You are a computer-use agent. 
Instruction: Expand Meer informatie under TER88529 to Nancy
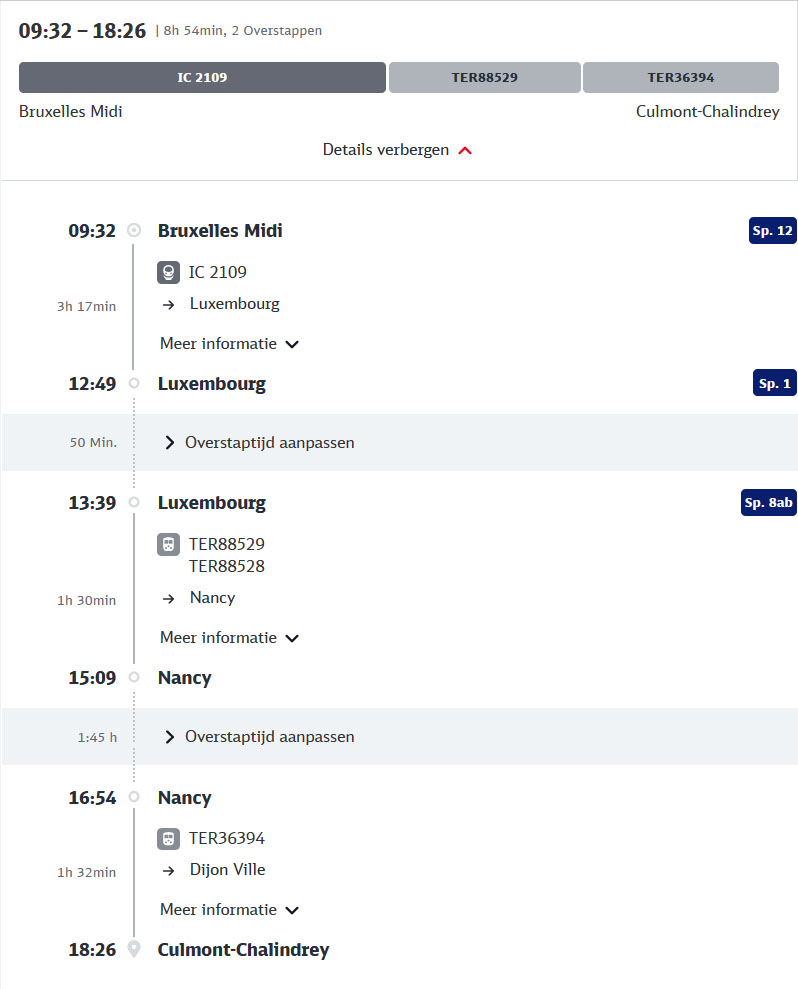click(230, 638)
